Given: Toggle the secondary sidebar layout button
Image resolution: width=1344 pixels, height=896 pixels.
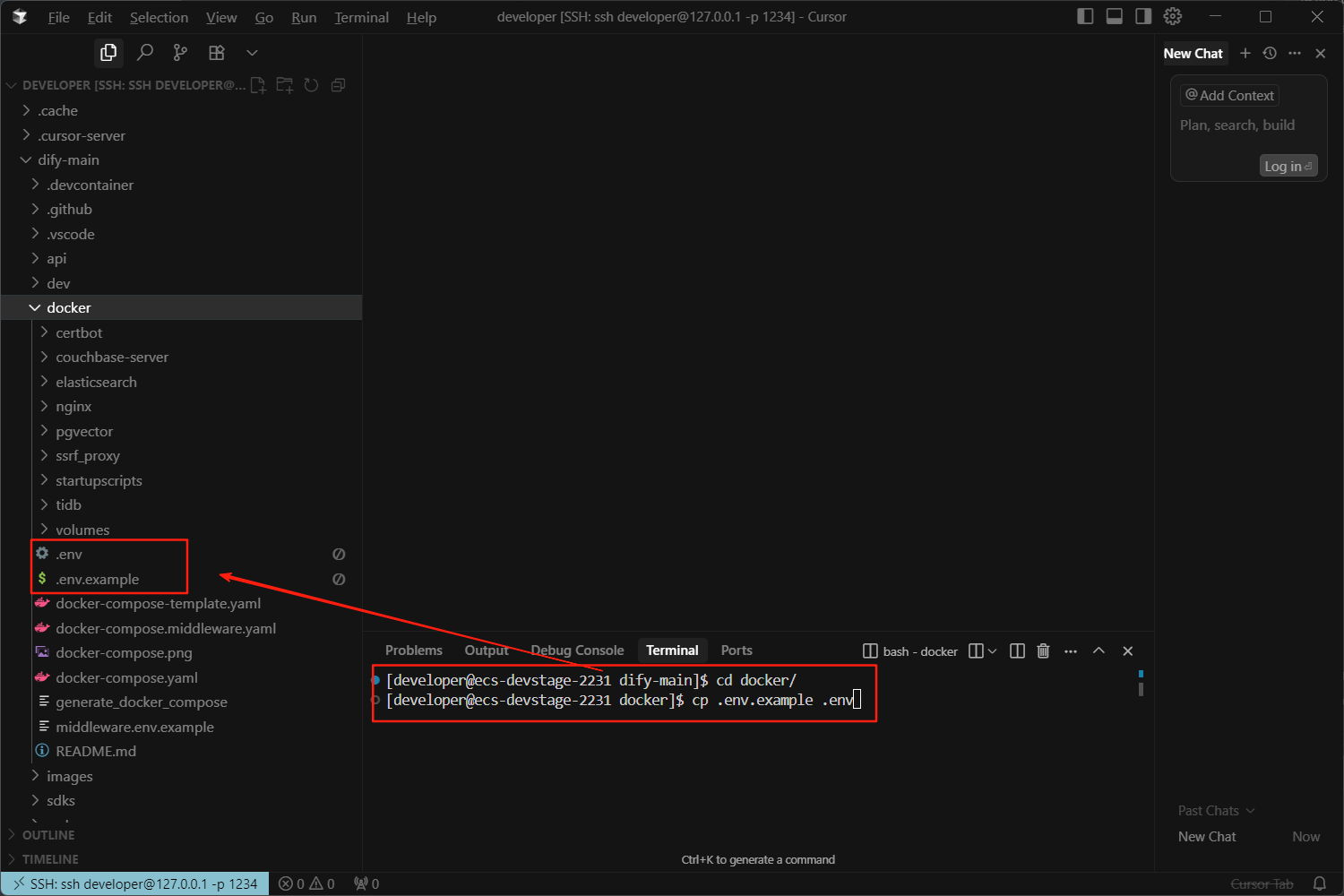Looking at the screenshot, I should tap(1143, 16).
